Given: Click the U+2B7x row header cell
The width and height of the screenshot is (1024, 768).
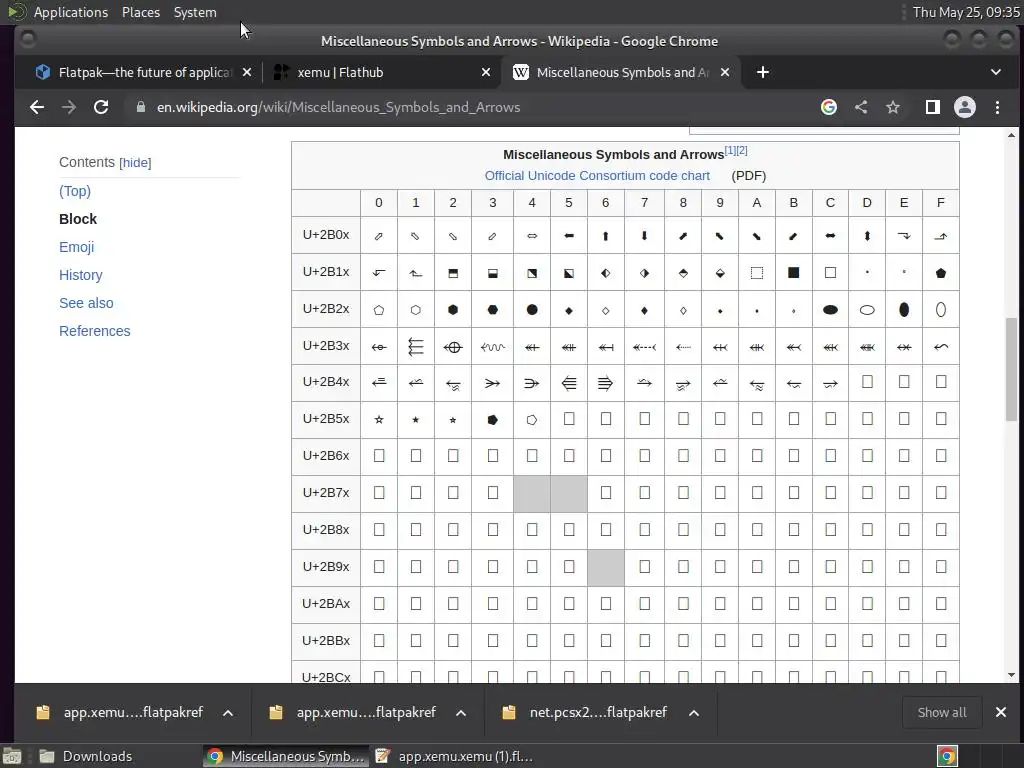Looking at the screenshot, I should pyautogui.click(x=326, y=492).
